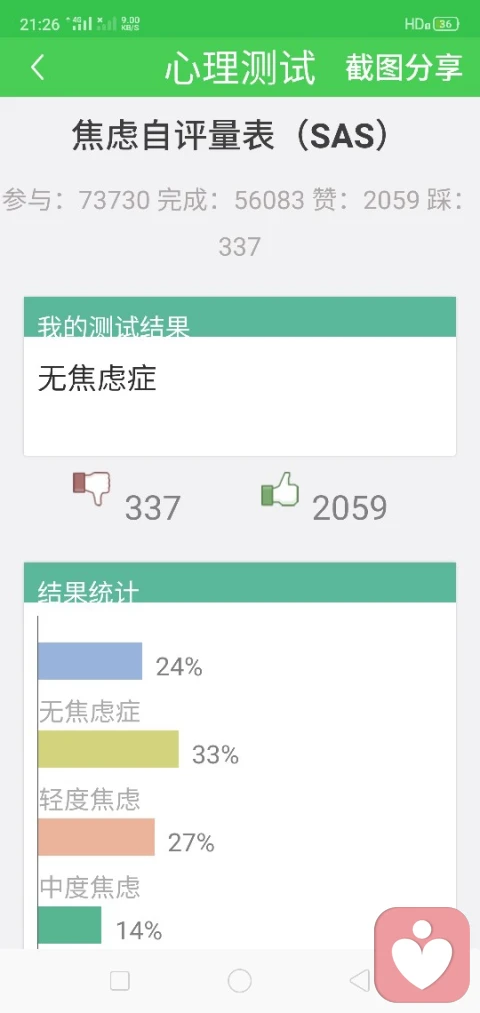
Task: Tap the Android home circle button
Action: click(x=240, y=981)
